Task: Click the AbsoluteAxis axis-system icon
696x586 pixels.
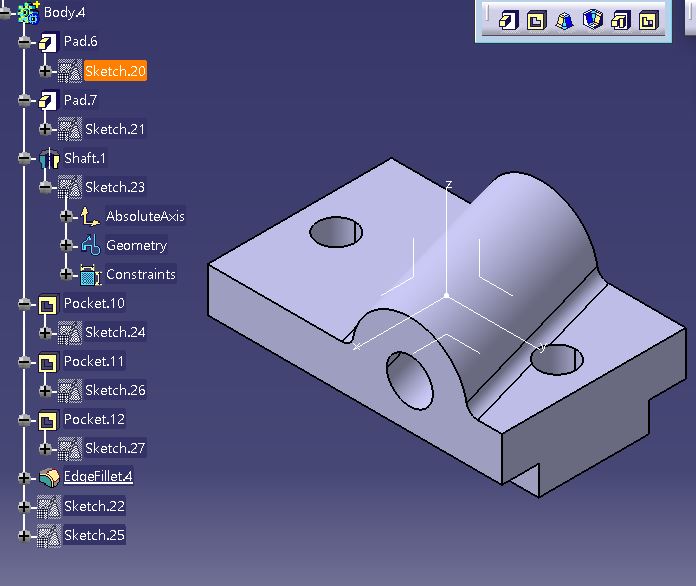Action: click(x=90, y=216)
